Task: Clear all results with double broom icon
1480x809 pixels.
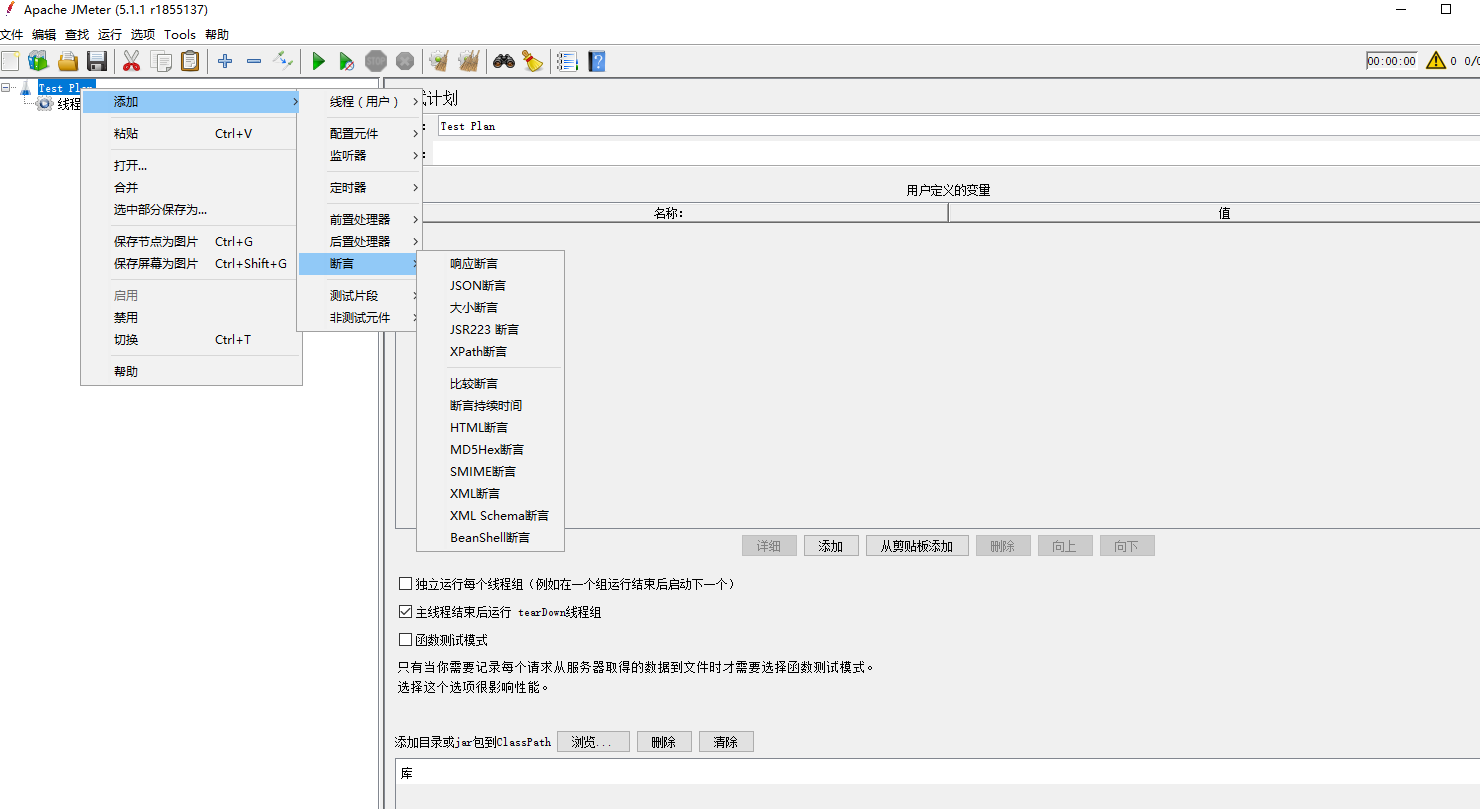Action: [468, 61]
